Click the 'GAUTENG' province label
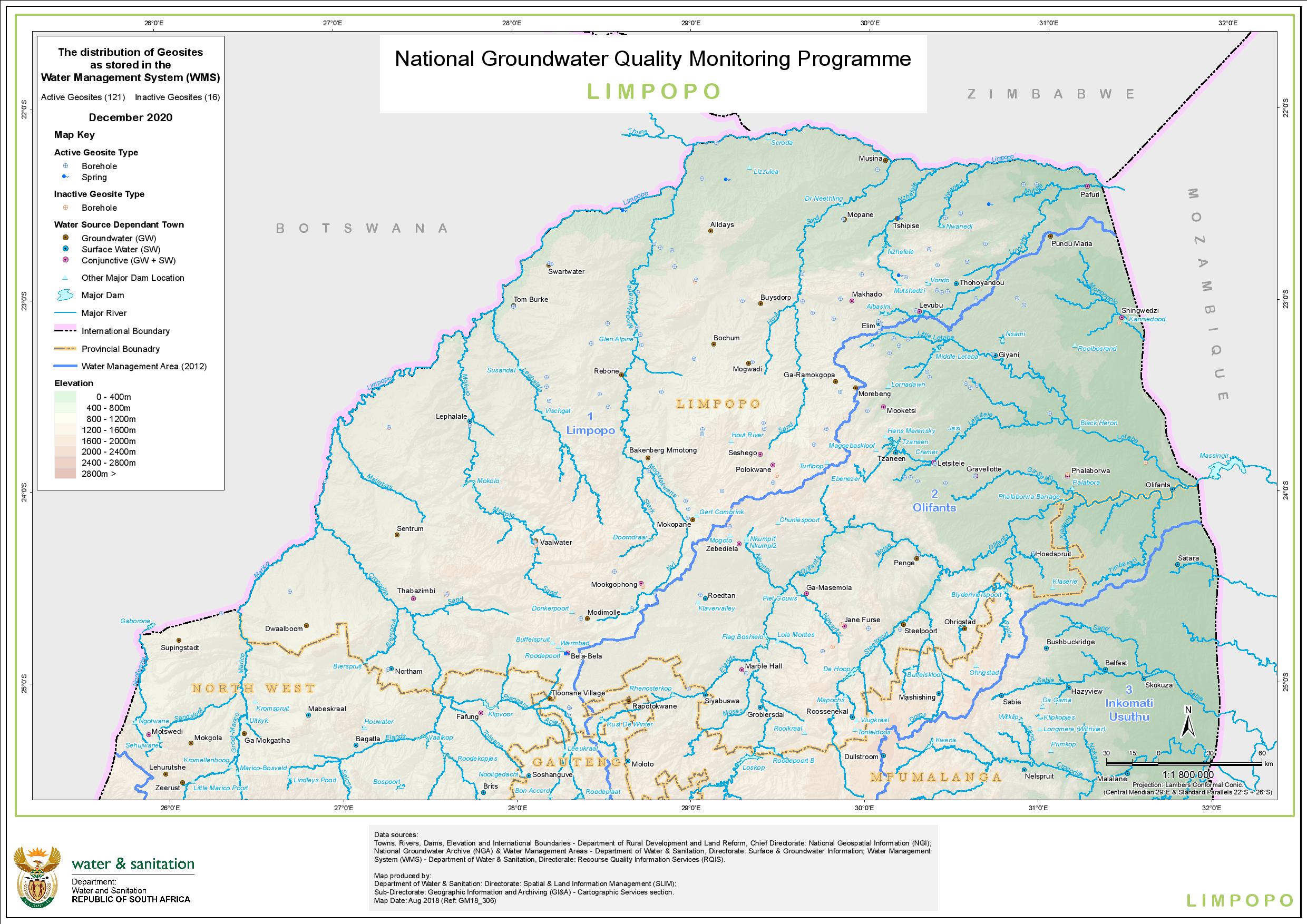 [x=577, y=762]
